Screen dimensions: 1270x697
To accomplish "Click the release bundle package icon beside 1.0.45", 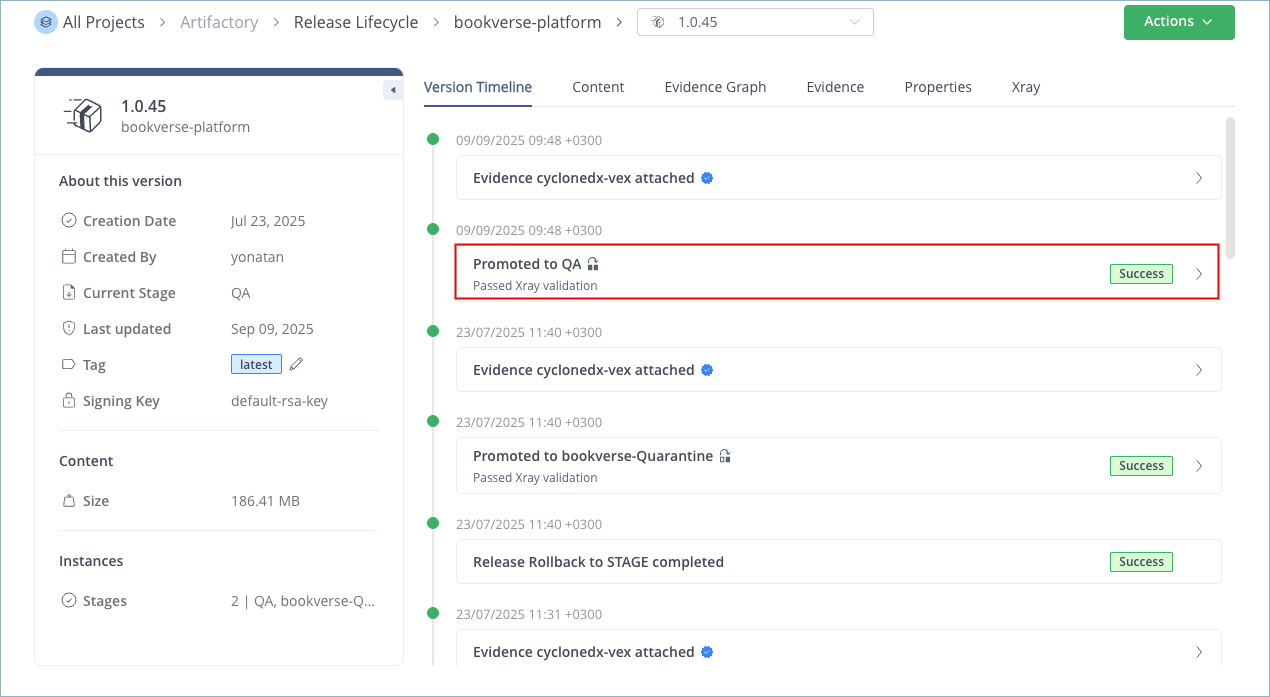I will (84, 115).
